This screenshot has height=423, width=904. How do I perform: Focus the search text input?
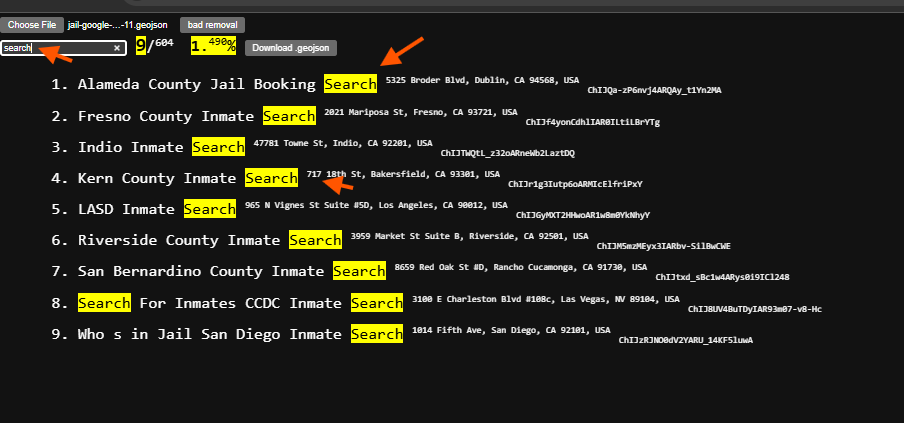tap(55, 48)
